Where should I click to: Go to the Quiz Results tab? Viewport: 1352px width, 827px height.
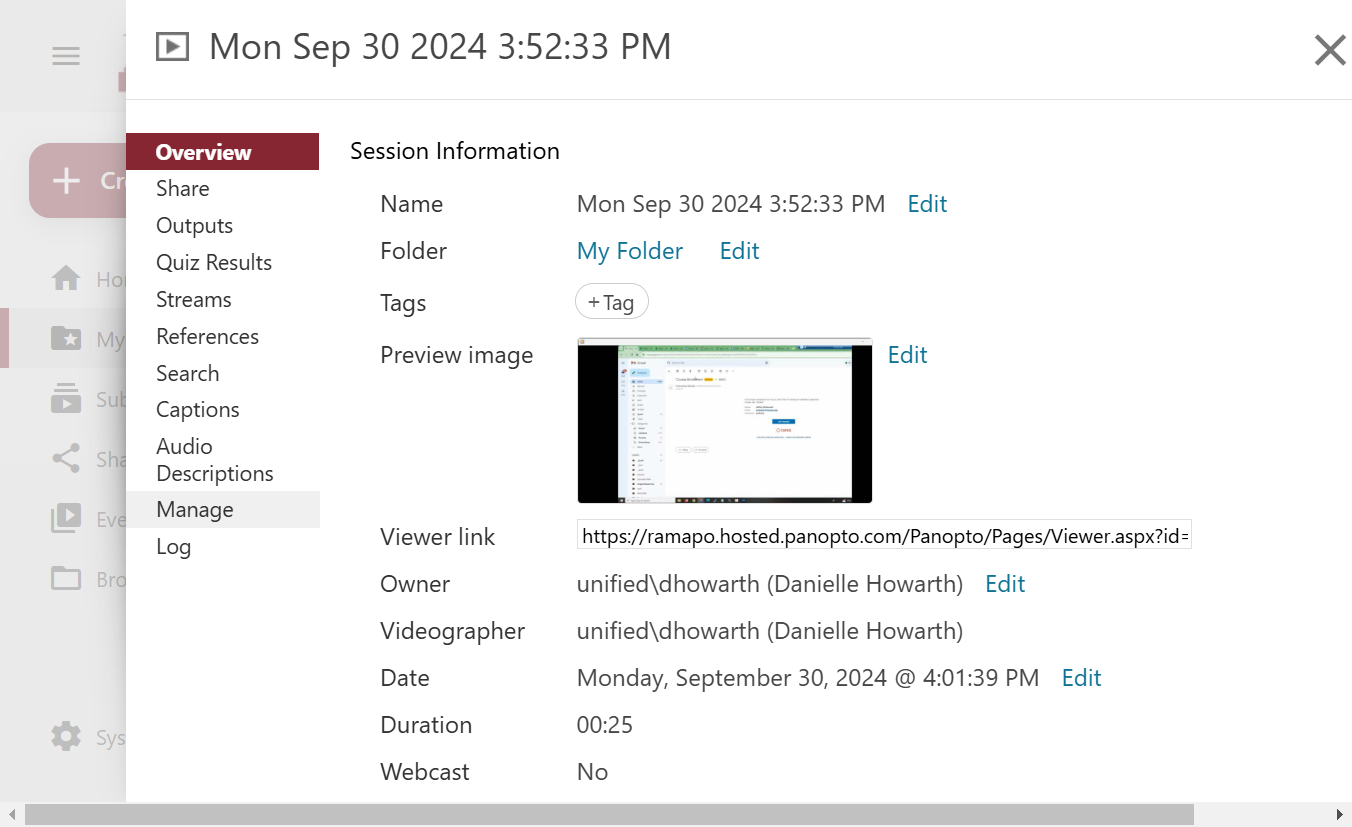[214, 263]
